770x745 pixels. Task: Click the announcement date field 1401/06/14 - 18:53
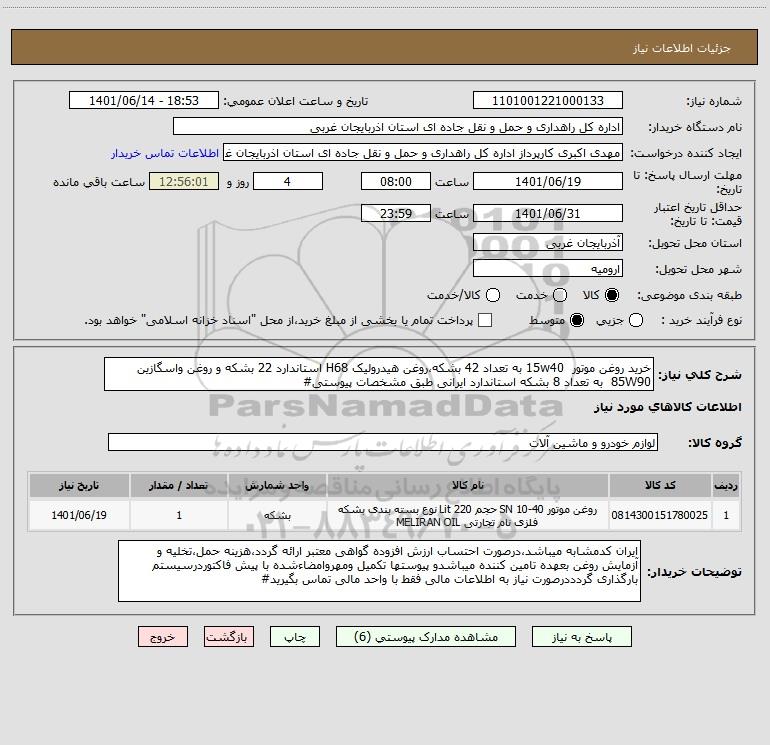tap(144, 101)
